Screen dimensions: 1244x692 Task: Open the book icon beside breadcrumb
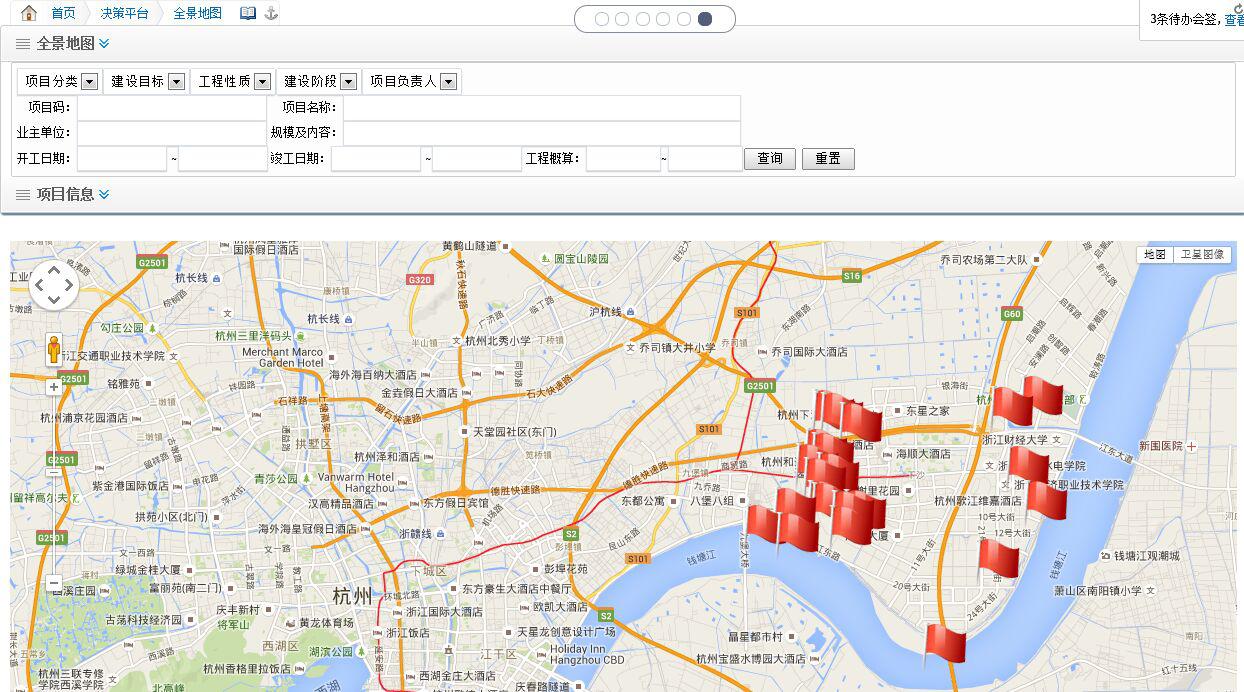coord(248,13)
